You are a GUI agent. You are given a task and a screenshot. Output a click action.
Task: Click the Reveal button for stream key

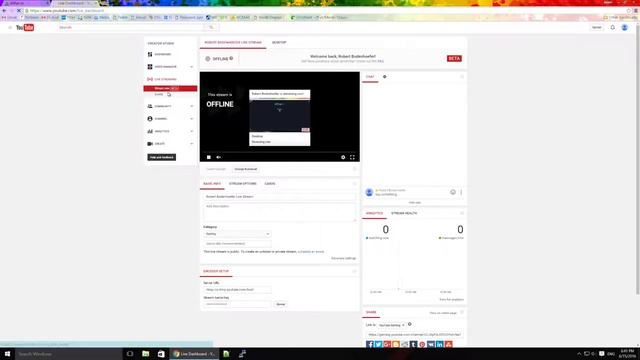pyautogui.click(x=281, y=304)
